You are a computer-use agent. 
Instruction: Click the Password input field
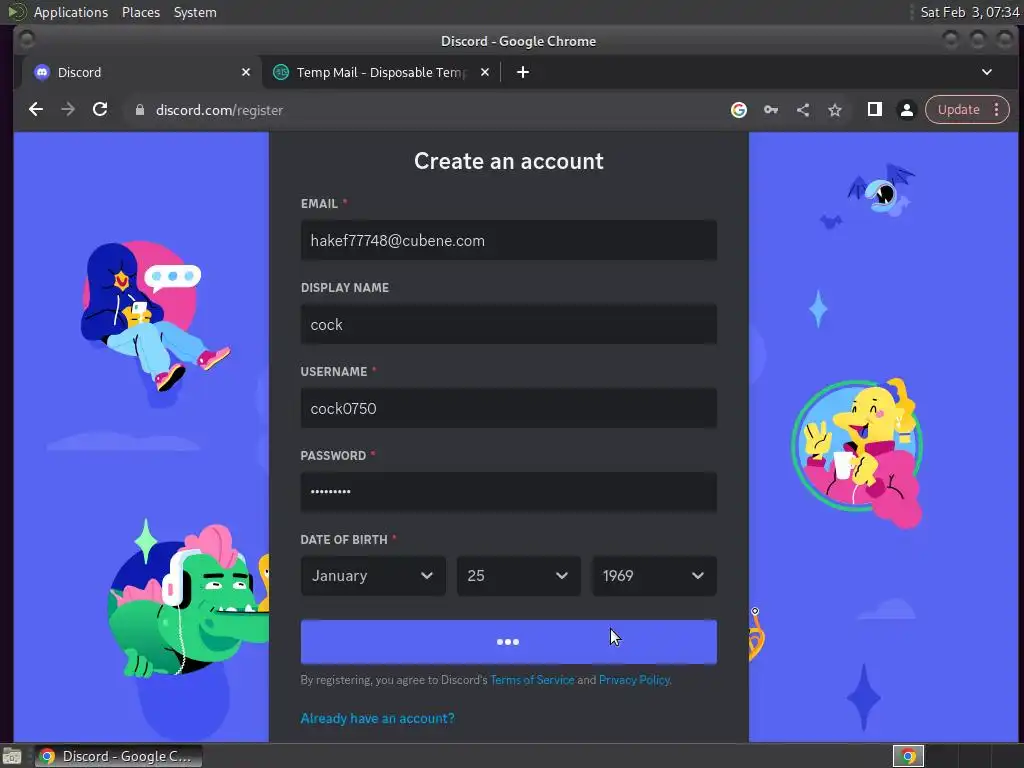tap(509, 492)
